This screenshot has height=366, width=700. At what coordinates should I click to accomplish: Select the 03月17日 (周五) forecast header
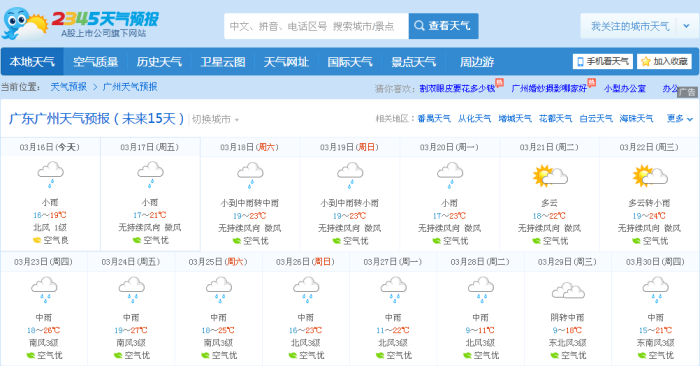point(150,147)
